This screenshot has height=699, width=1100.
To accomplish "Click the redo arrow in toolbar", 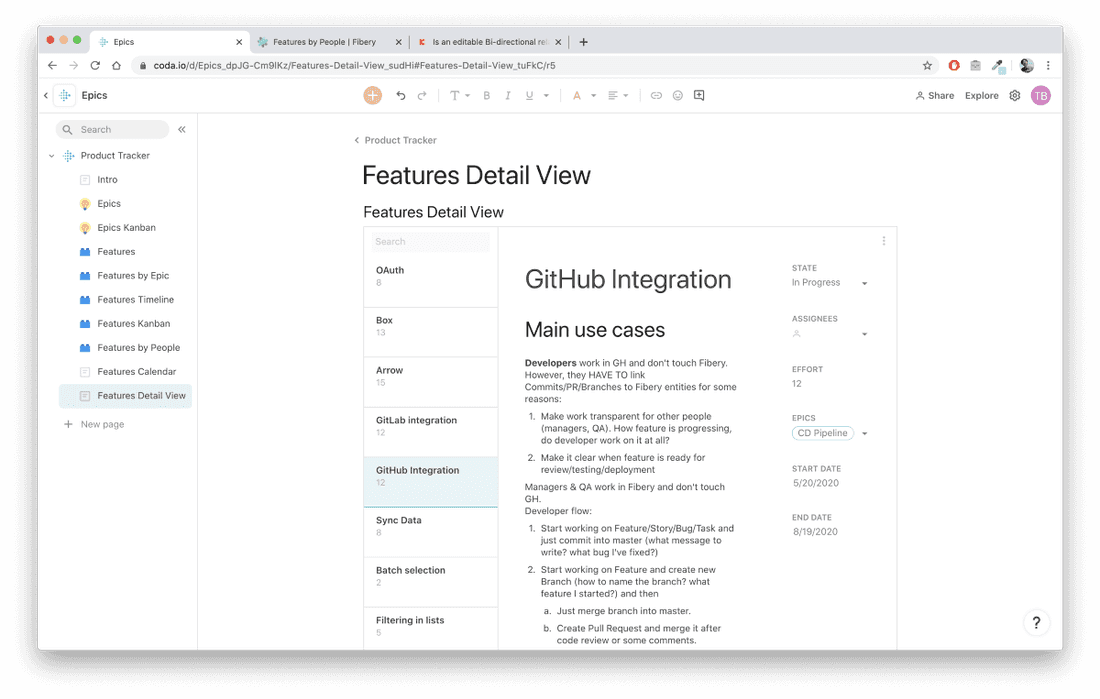I will (422, 96).
